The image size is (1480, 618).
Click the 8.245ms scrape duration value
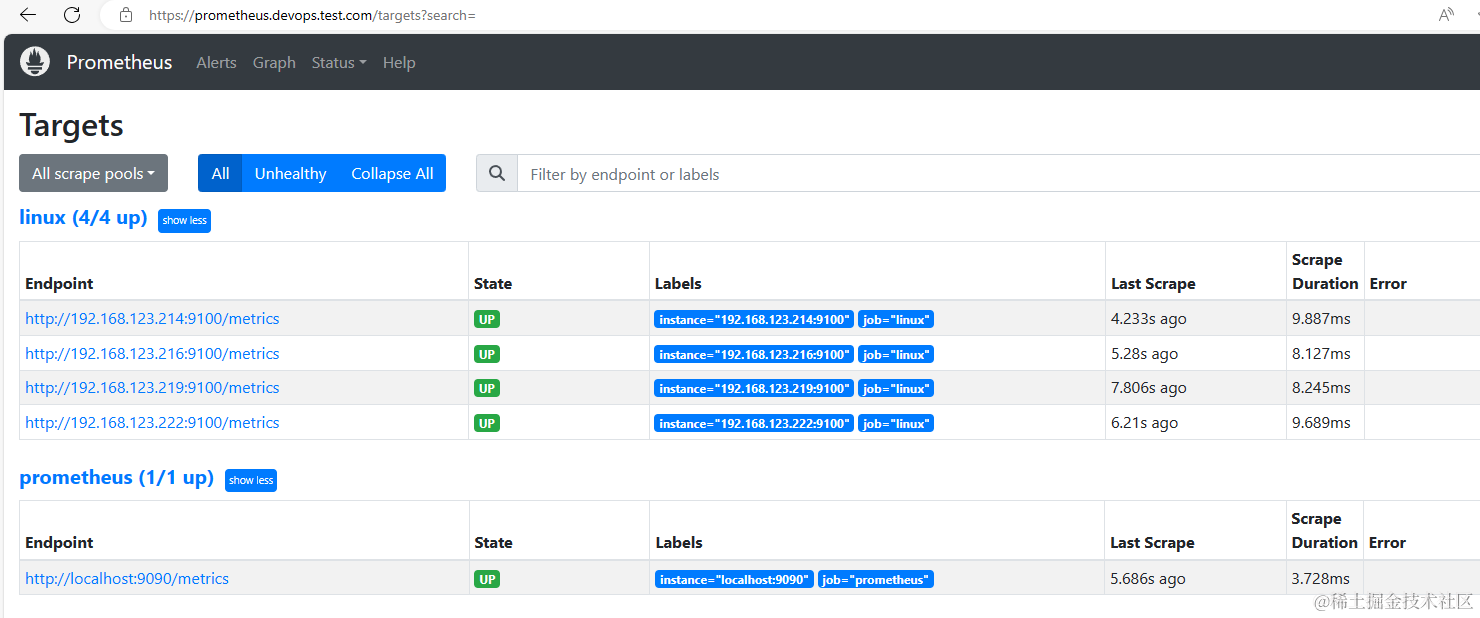pyautogui.click(x=1321, y=387)
